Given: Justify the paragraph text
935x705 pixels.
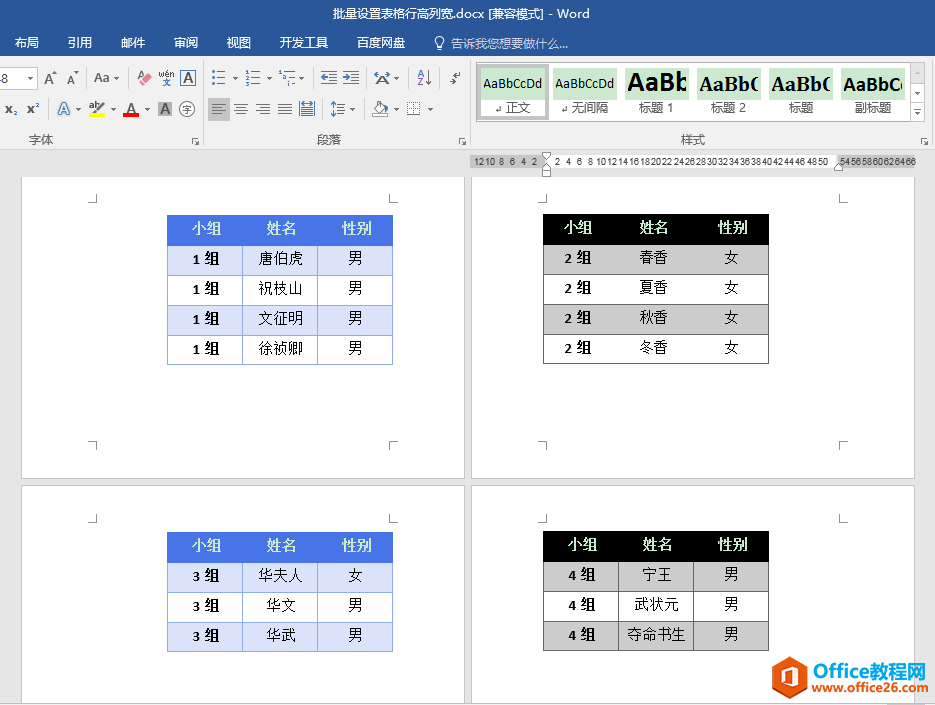Looking at the screenshot, I should 285,109.
